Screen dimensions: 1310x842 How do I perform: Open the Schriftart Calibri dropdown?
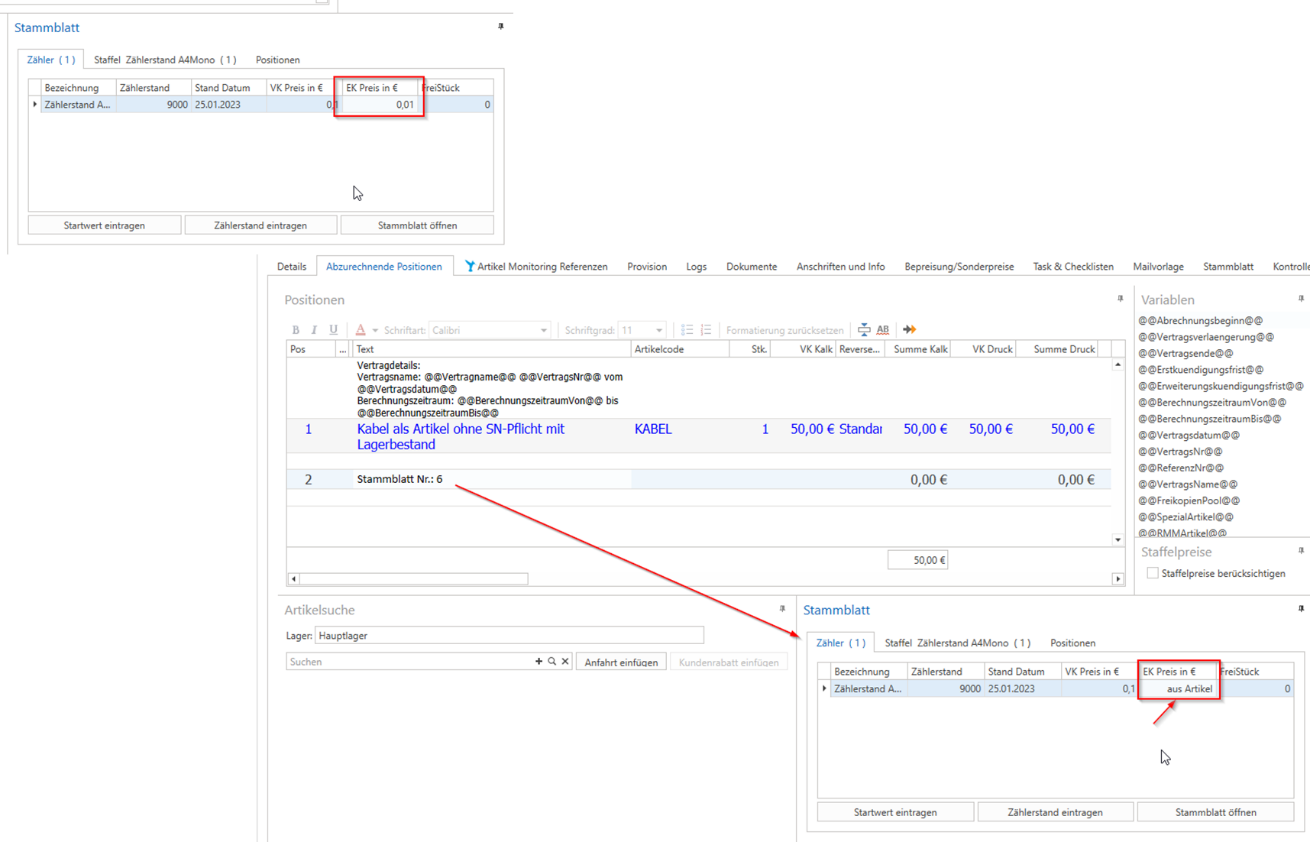543,331
